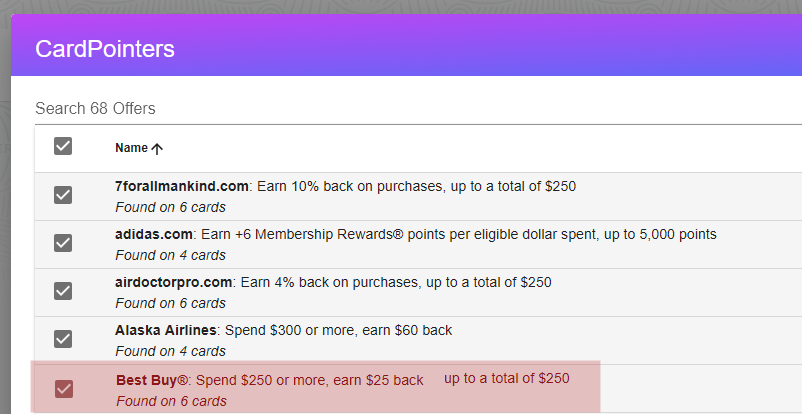Deselect the airdoctorpro.com offer checkbox
This screenshot has height=414, width=802.
tap(63, 291)
